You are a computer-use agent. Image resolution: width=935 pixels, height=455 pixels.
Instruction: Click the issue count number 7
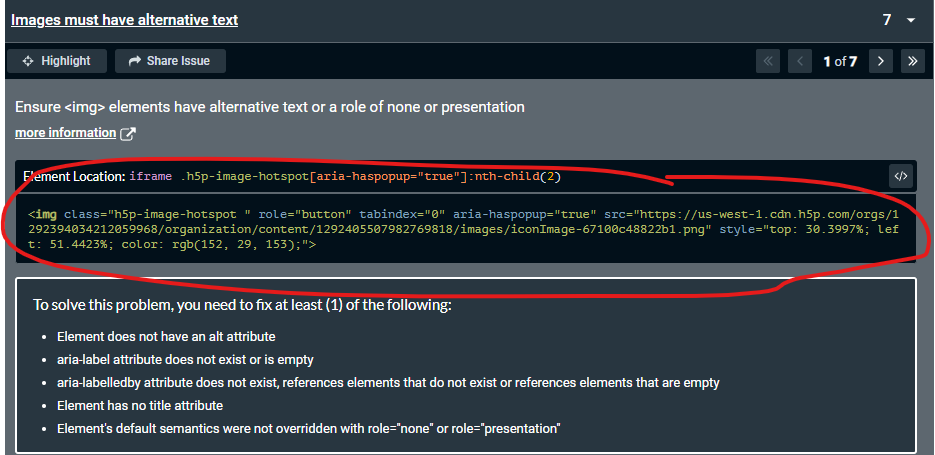click(887, 20)
